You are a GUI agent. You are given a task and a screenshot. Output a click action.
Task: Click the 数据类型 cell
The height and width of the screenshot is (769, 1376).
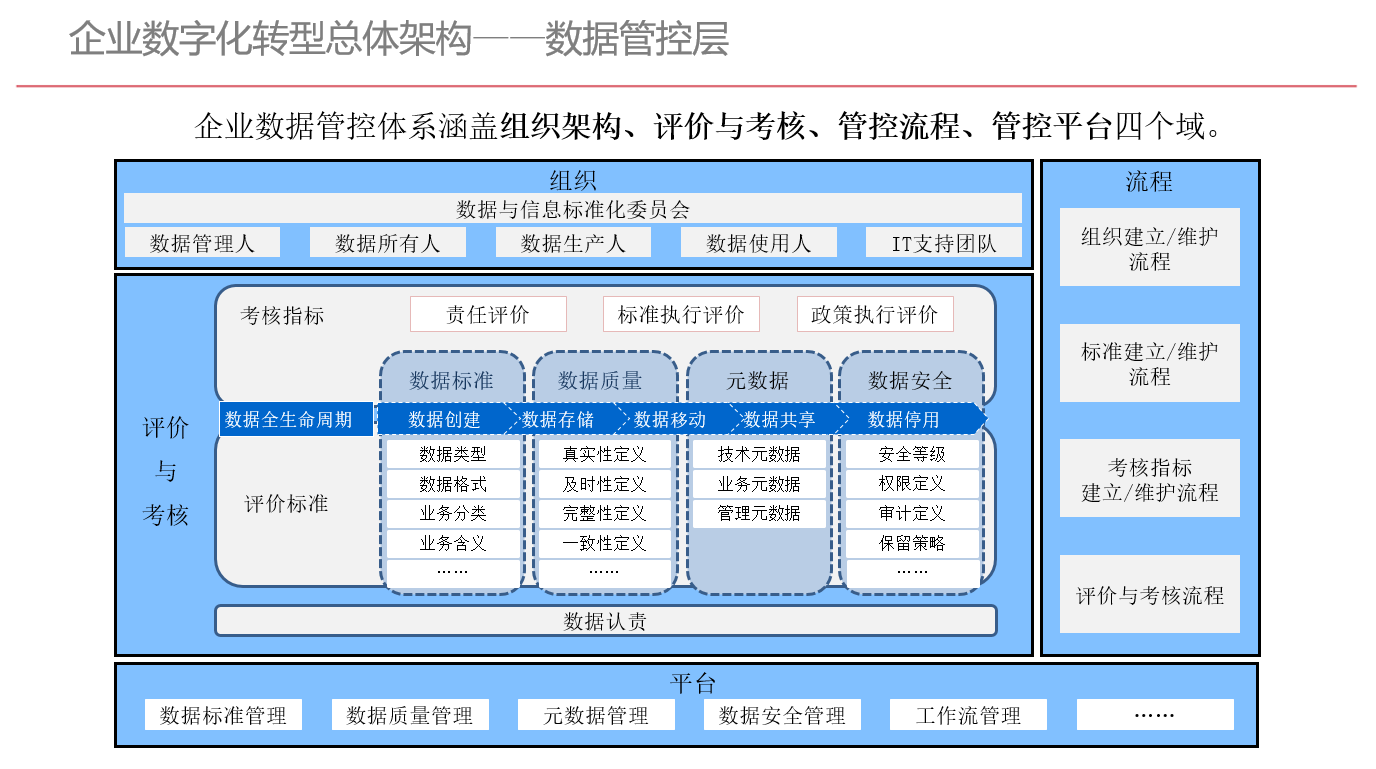pos(453,454)
